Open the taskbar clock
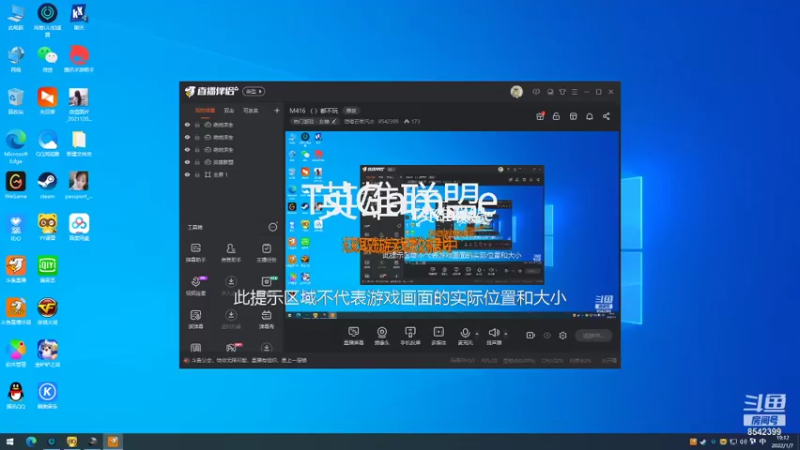Viewport: 800px width, 450px height. point(782,442)
